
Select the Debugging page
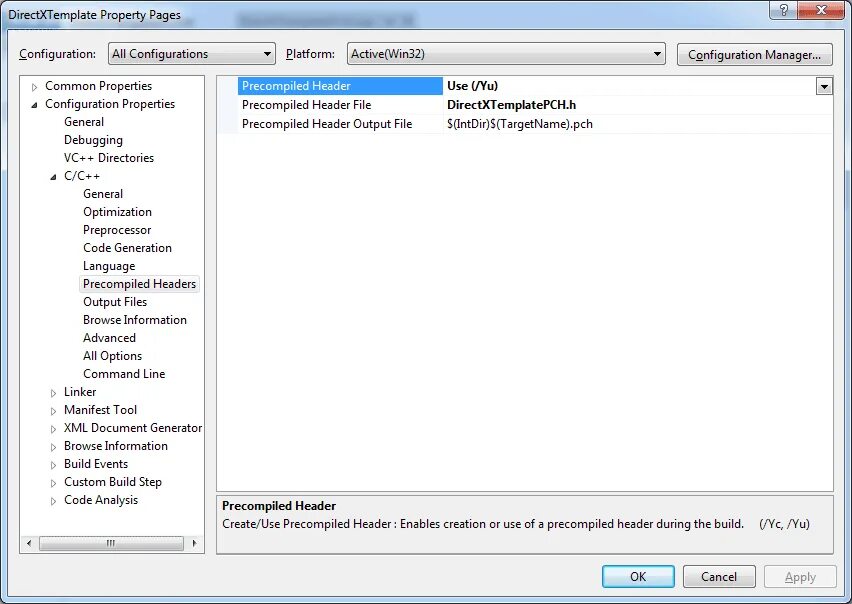coord(93,140)
